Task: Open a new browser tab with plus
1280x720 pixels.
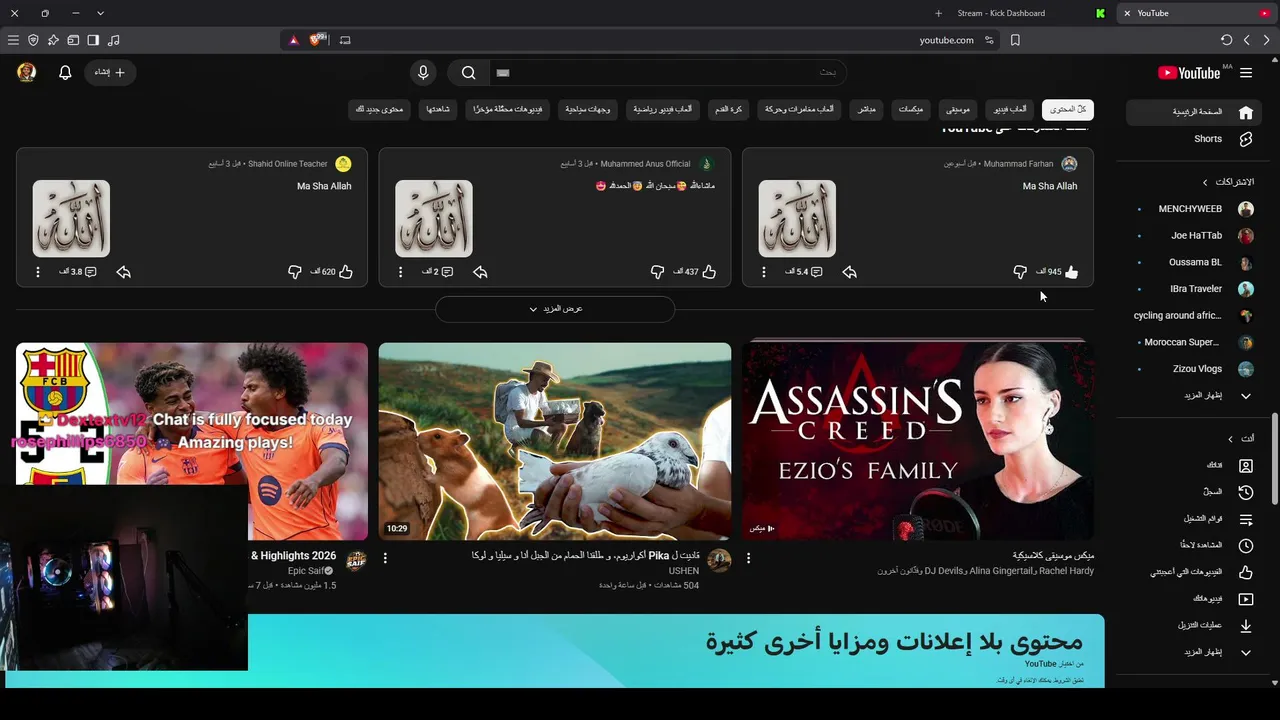Action: coord(938,13)
